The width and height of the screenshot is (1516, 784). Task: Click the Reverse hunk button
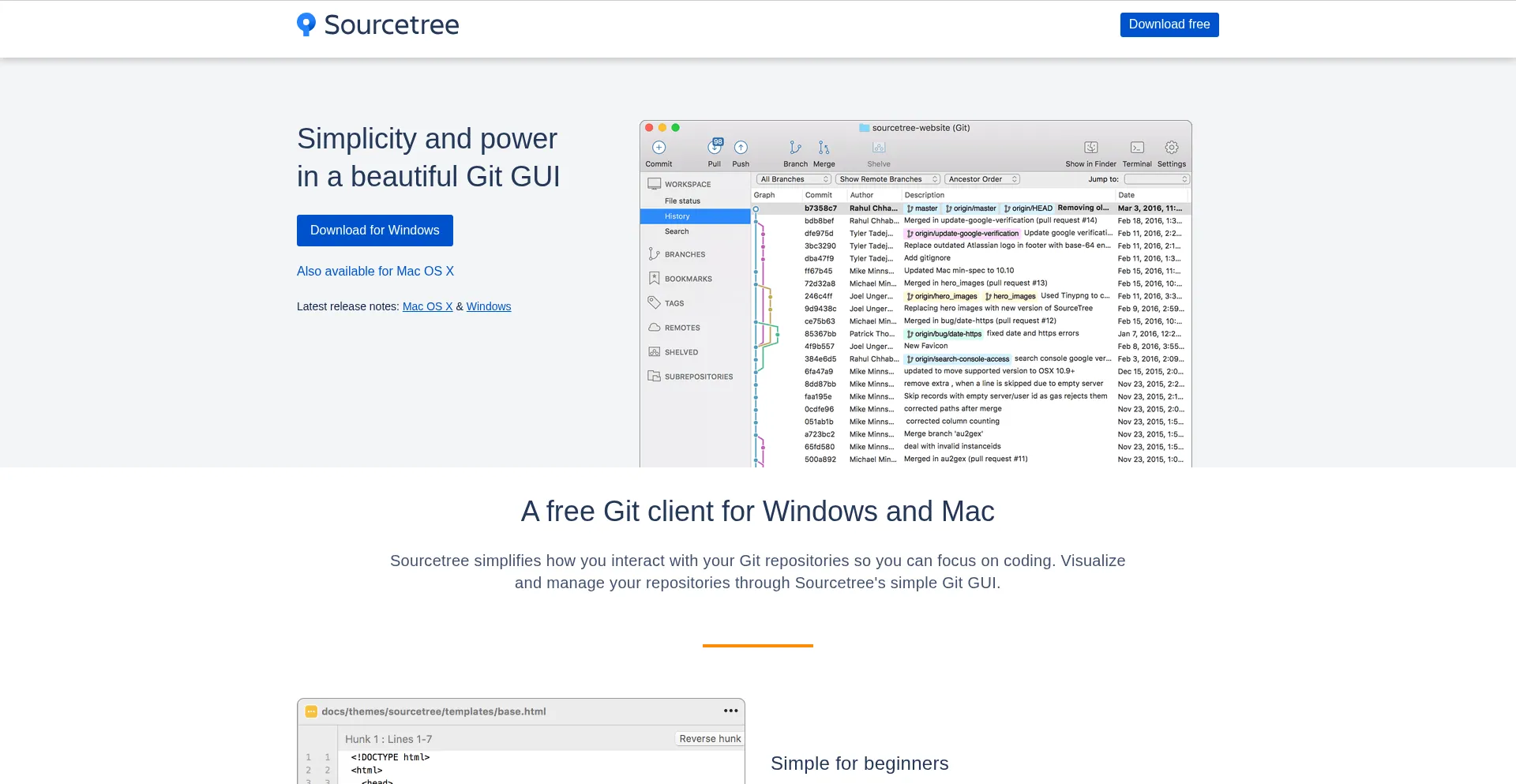[x=710, y=739]
